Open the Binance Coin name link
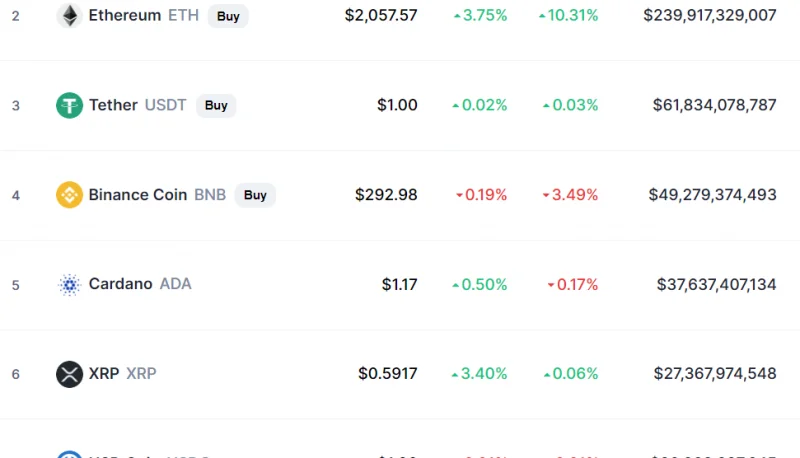The width and height of the screenshot is (800, 458). [138, 195]
